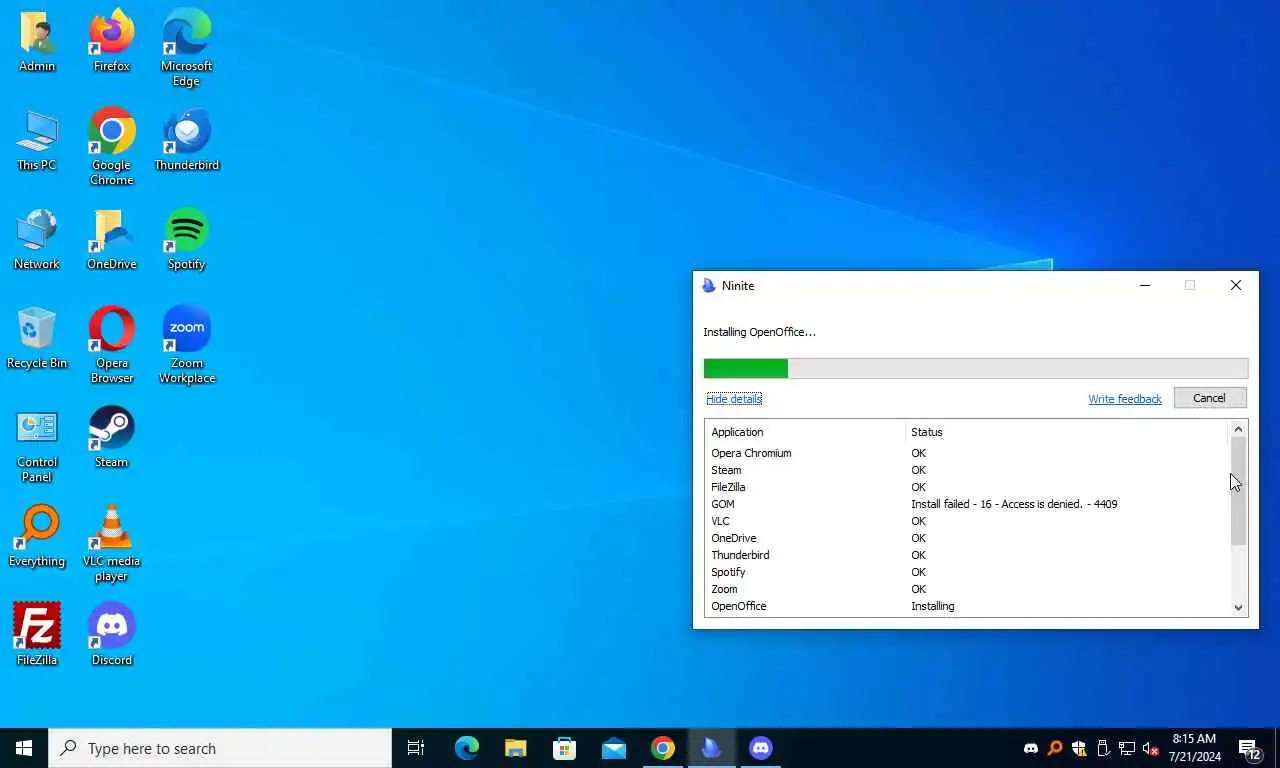The width and height of the screenshot is (1280, 768).
Task: Open the notification center with 12 alerts
Action: pos(1250,748)
